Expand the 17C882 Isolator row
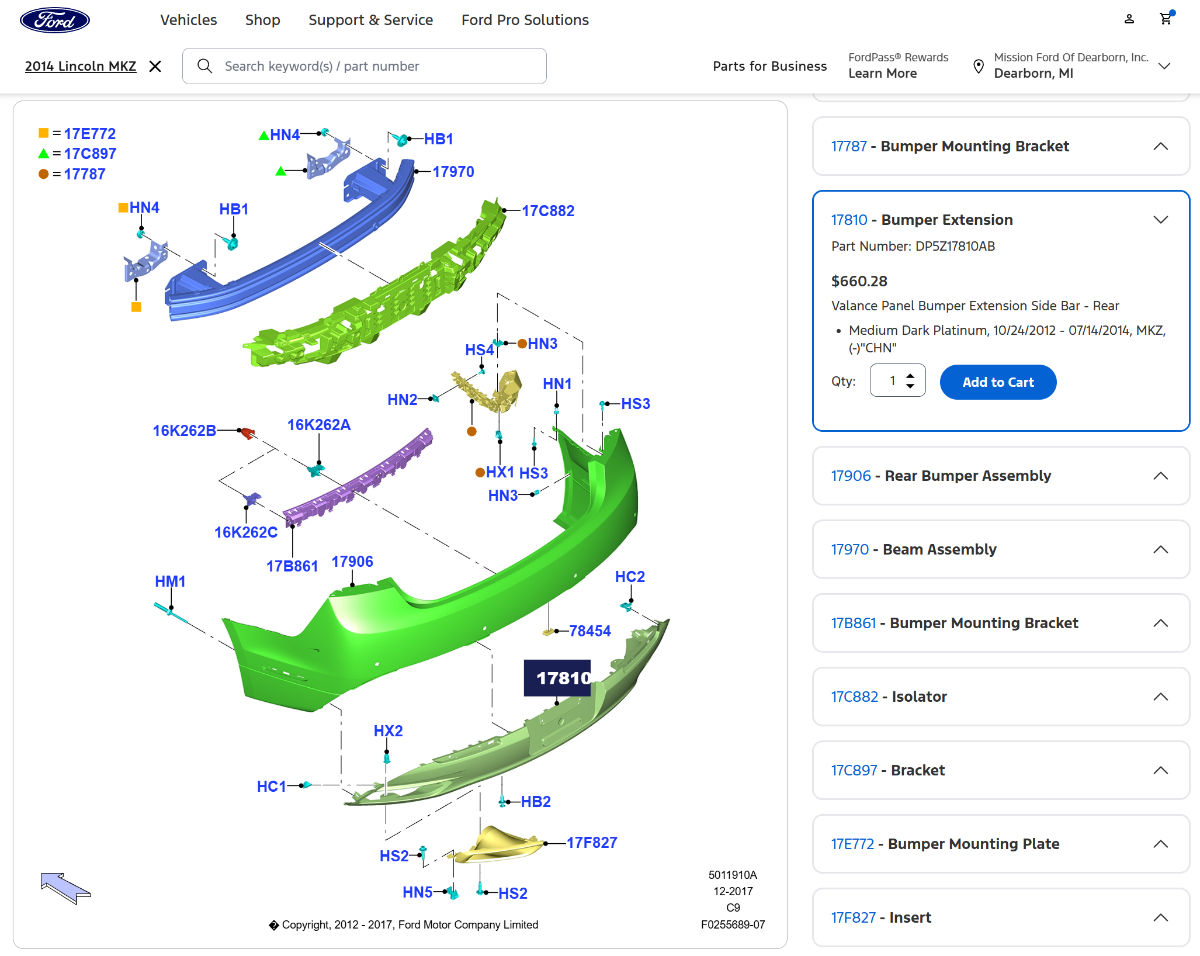 click(x=1160, y=697)
